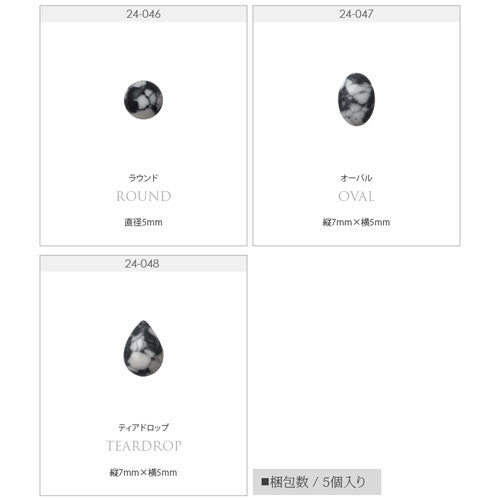Viewport: 500px width, 500px height.
Task: Click the OVAL English label
Action: 356,196
